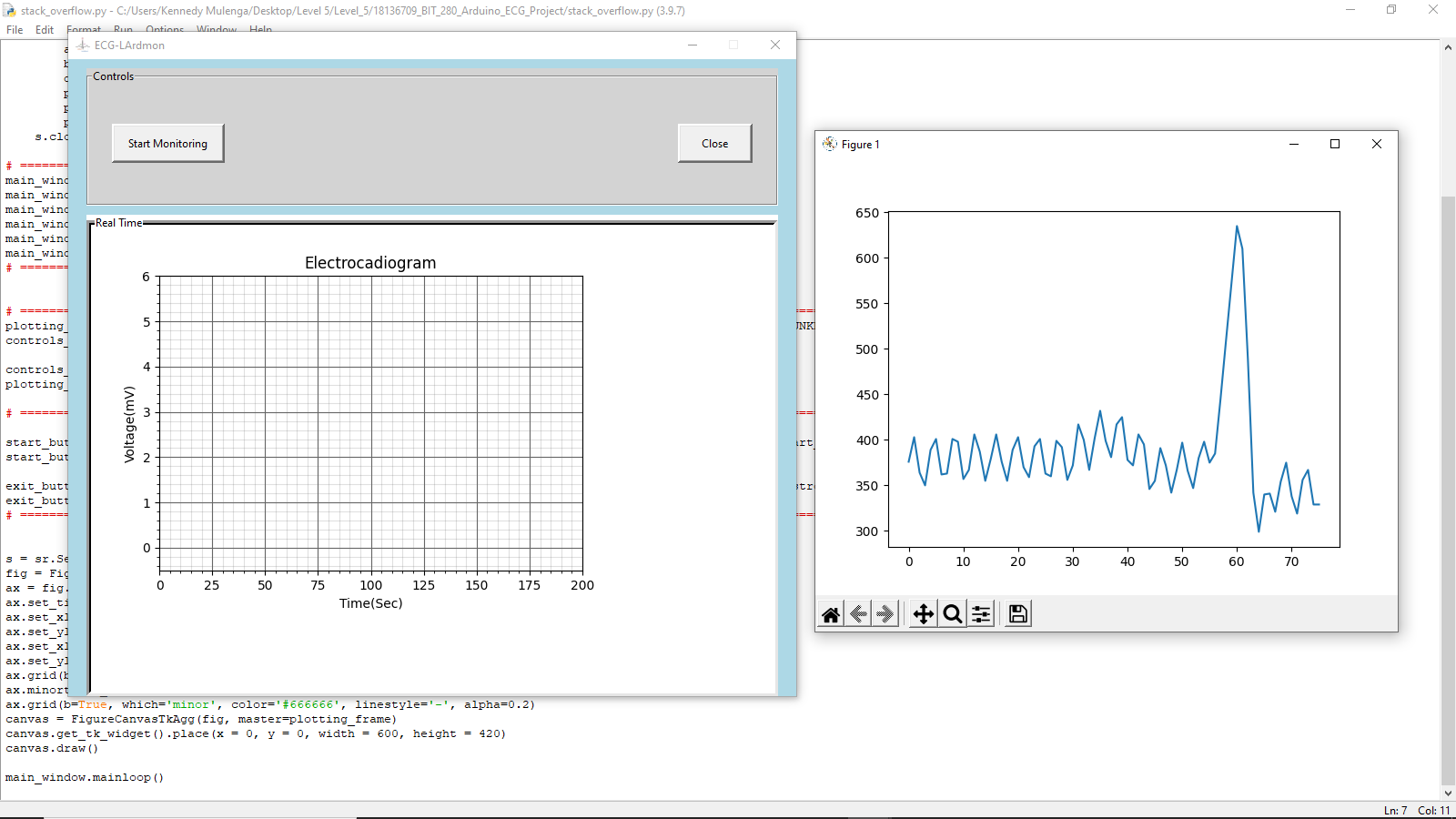Click the Electrocadiogram chart title
This screenshot has width=1456, height=819.
click(x=370, y=263)
